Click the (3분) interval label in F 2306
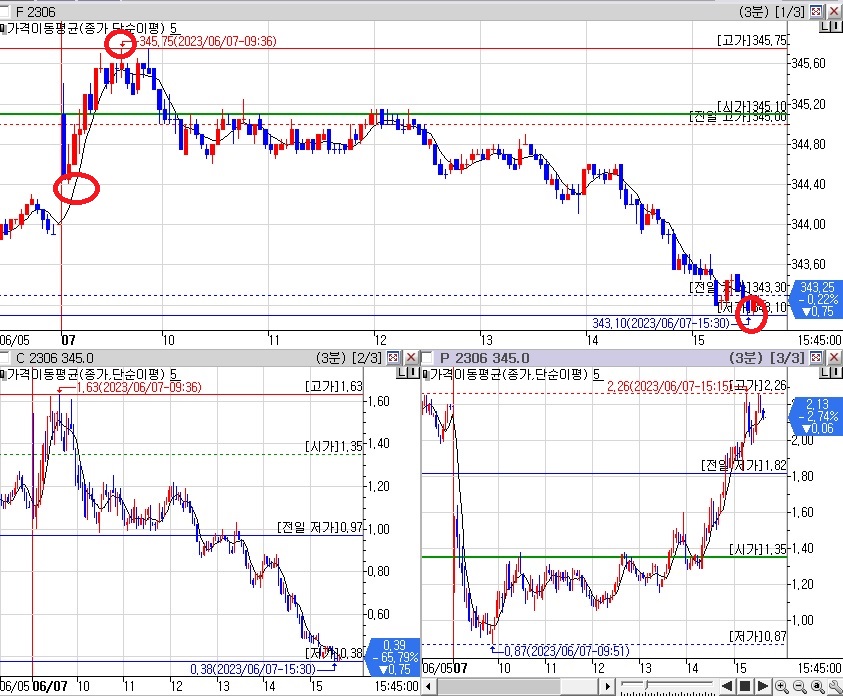Viewport: 843px width, 696px height. (754, 11)
